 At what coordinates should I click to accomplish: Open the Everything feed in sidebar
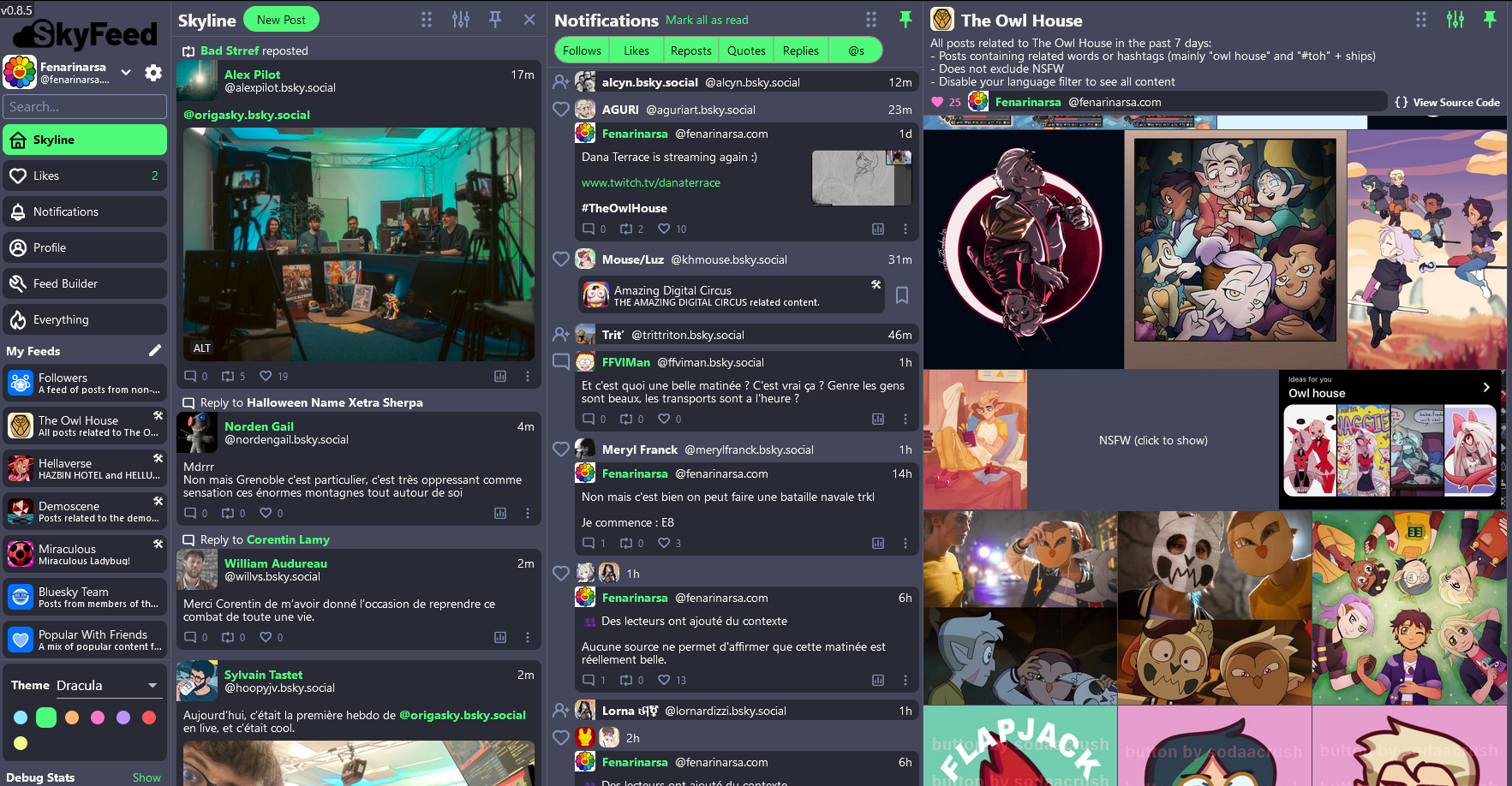pos(85,319)
